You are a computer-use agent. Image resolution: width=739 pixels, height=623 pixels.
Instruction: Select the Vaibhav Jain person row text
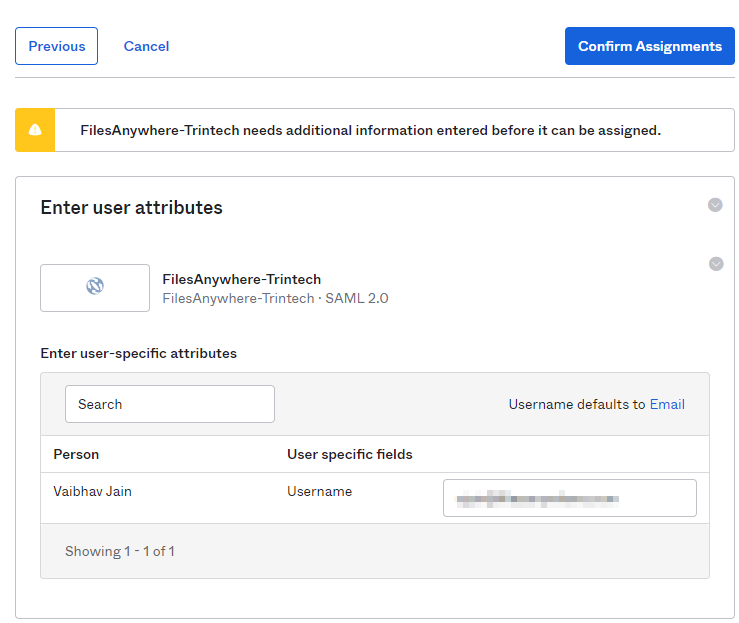(x=92, y=492)
